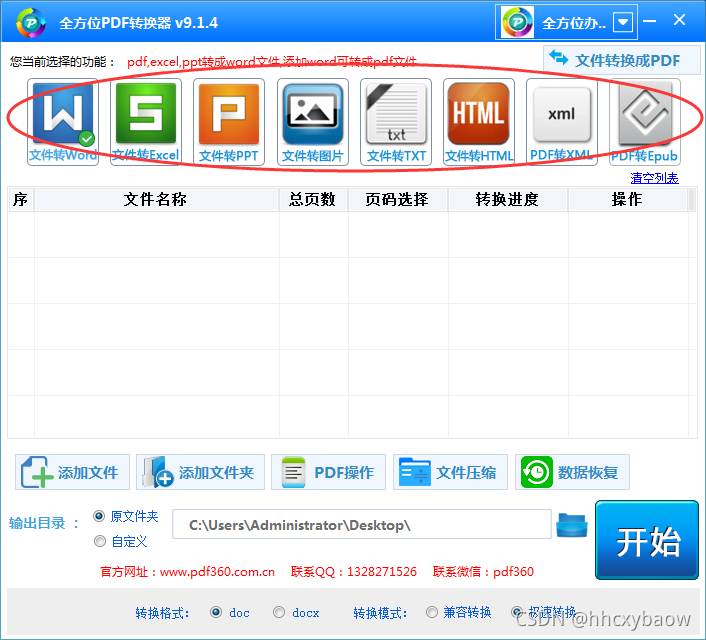Click the 联系微信：pdf360 text

(x=483, y=572)
